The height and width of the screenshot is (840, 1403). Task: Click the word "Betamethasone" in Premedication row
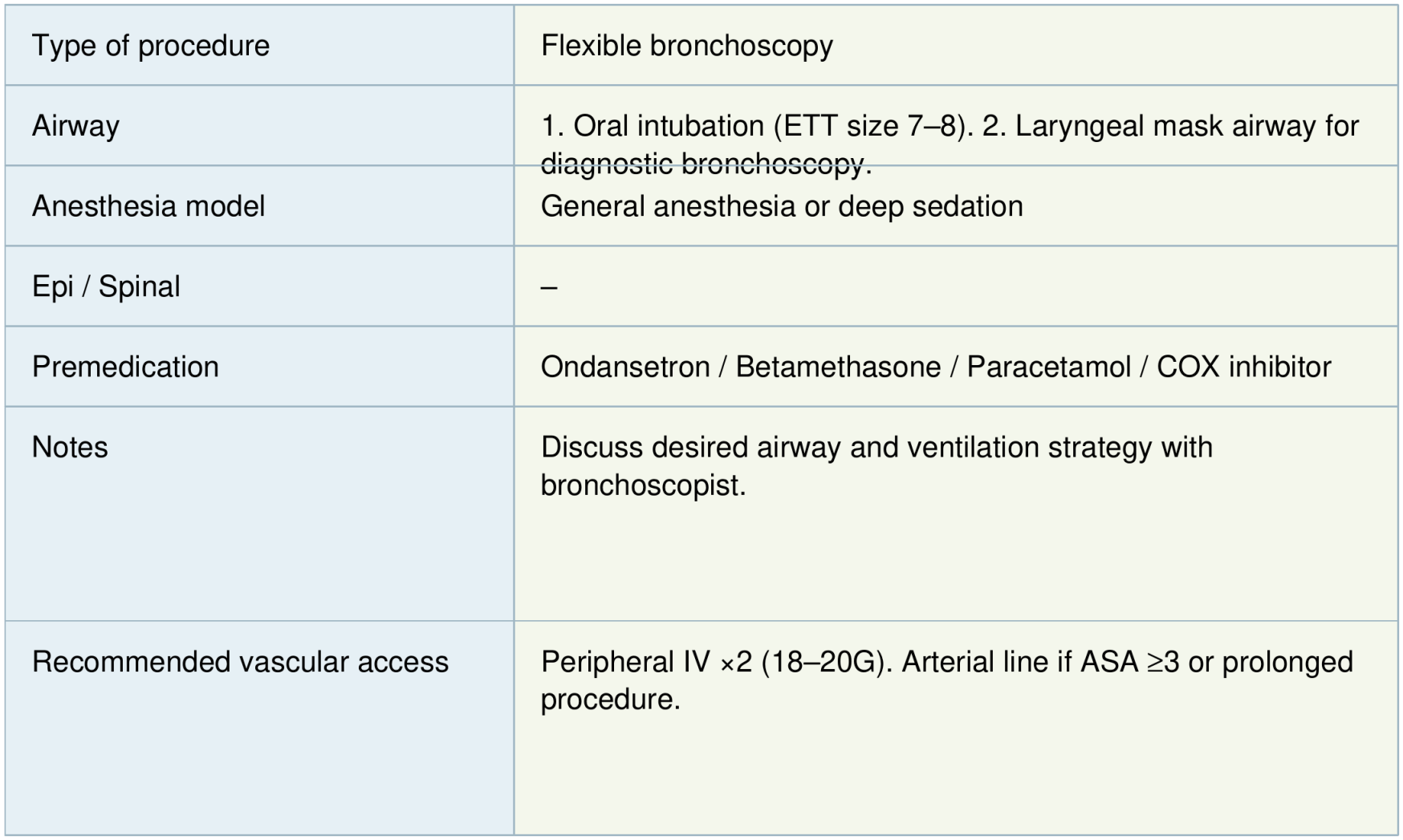(x=837, y=367)
